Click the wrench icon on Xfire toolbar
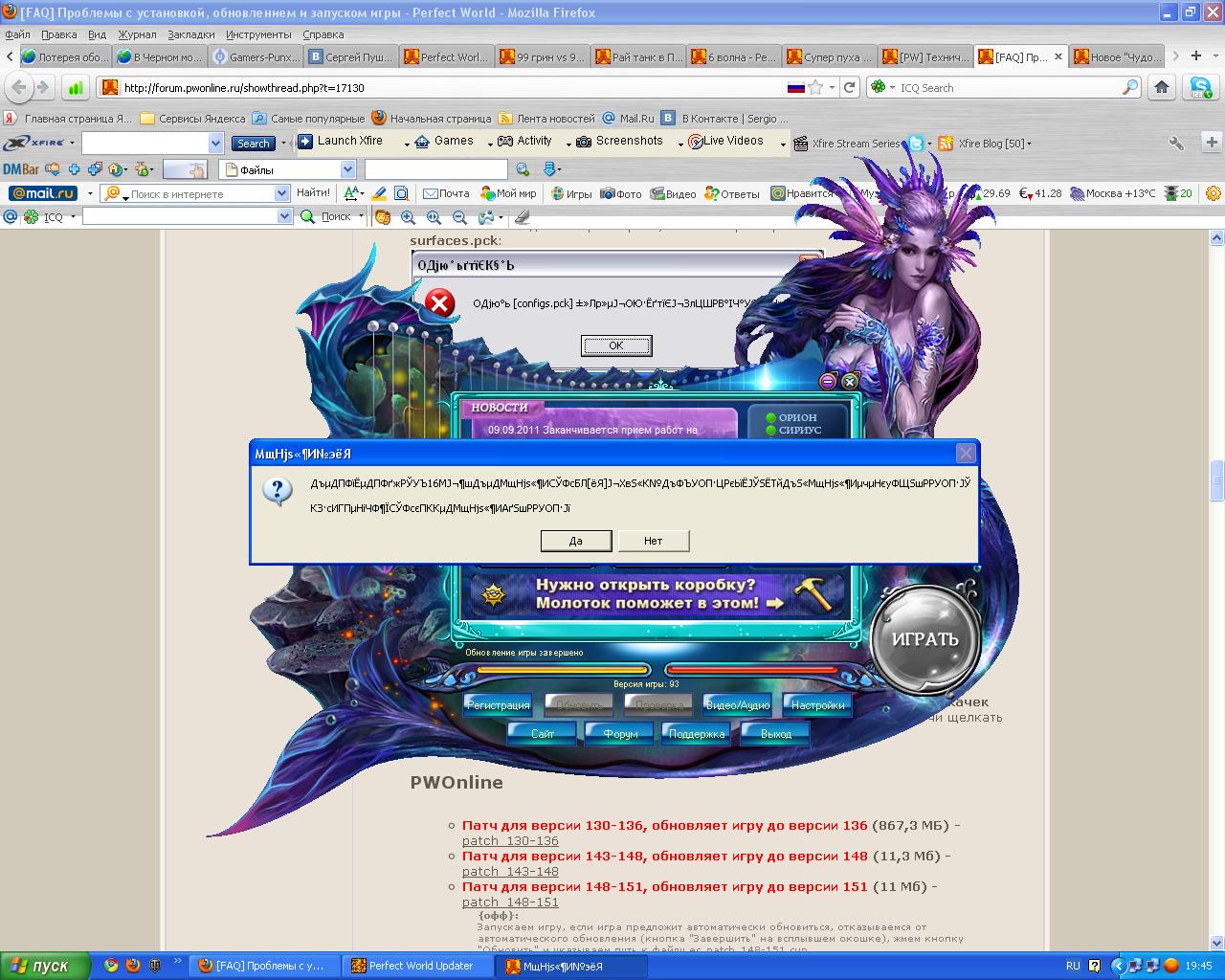This screenshot has height=980, width=1225. [x=1176, y=144]
